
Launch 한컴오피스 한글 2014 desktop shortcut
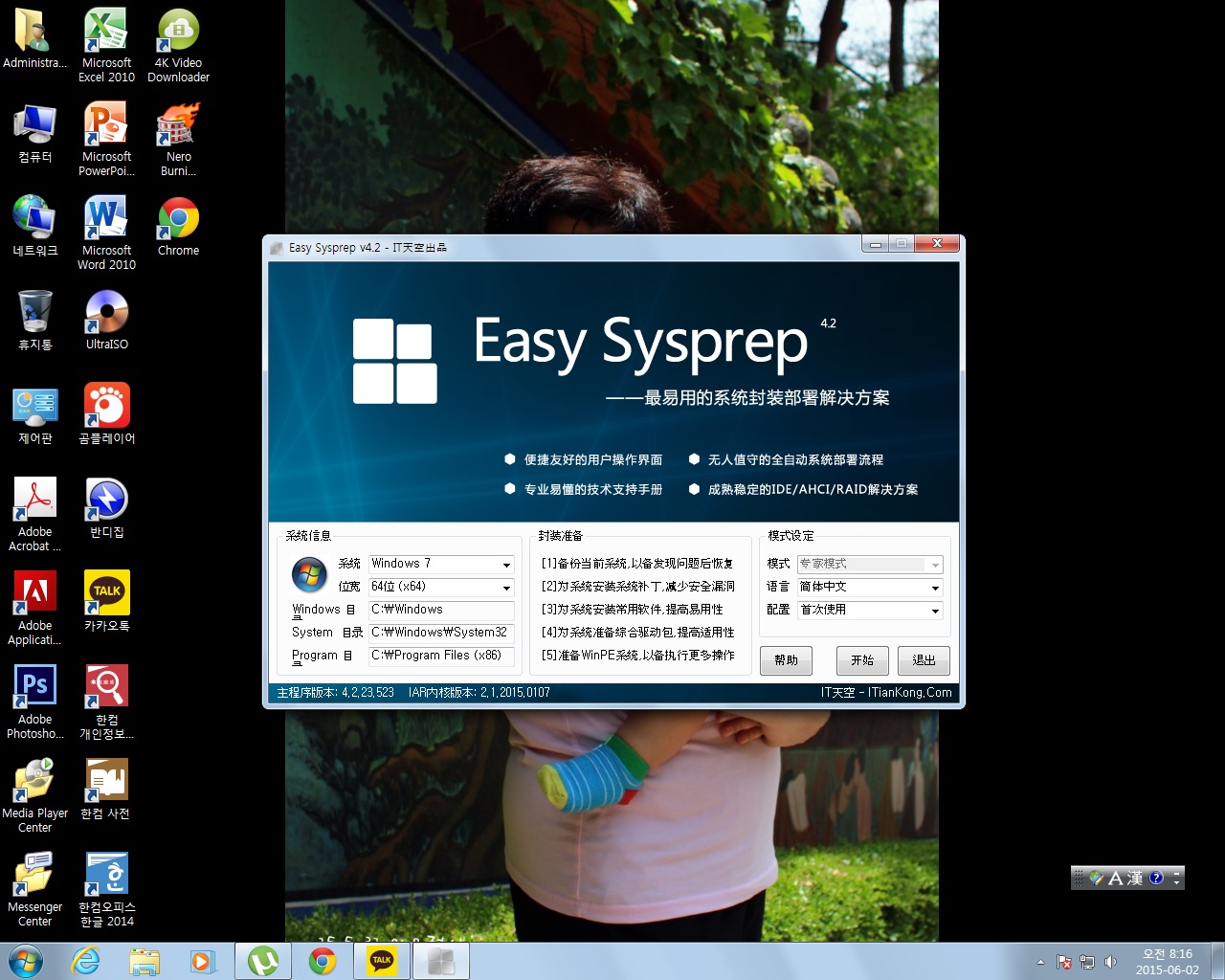click(106, 889)
